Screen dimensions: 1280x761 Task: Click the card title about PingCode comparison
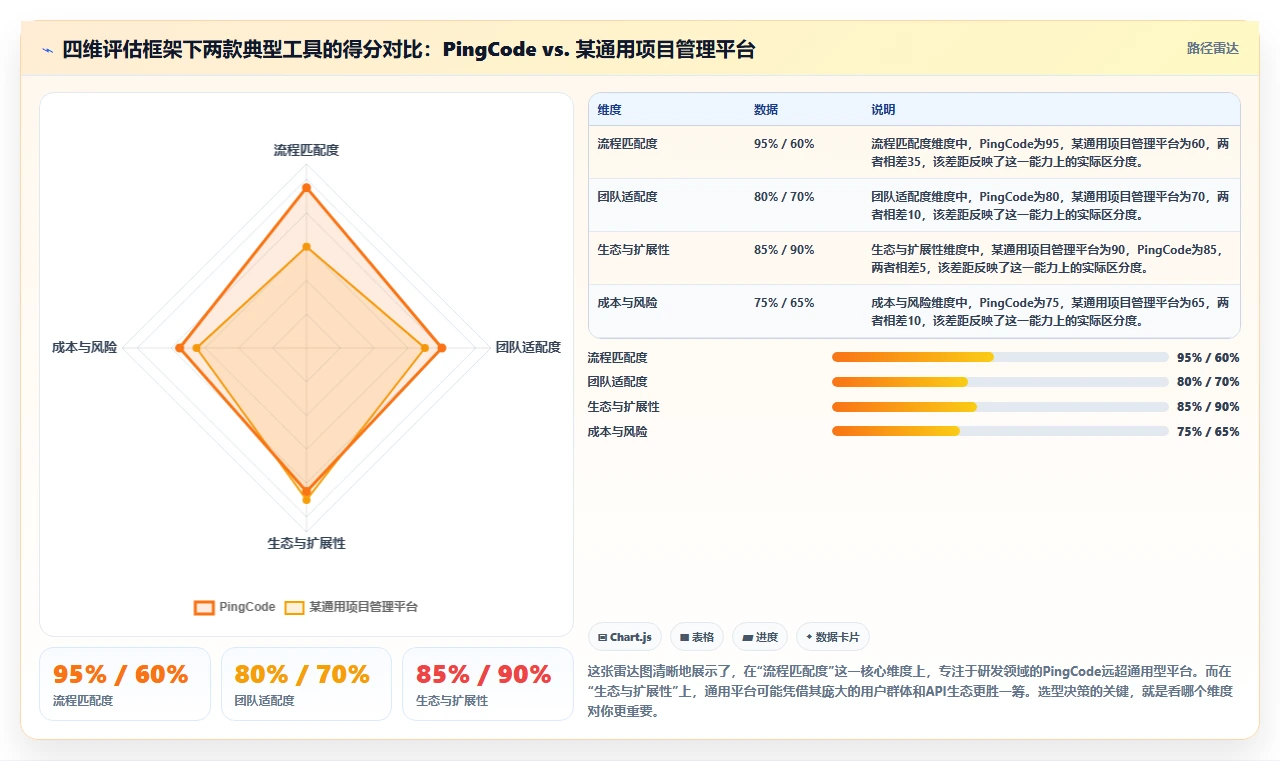click(409, 49)
